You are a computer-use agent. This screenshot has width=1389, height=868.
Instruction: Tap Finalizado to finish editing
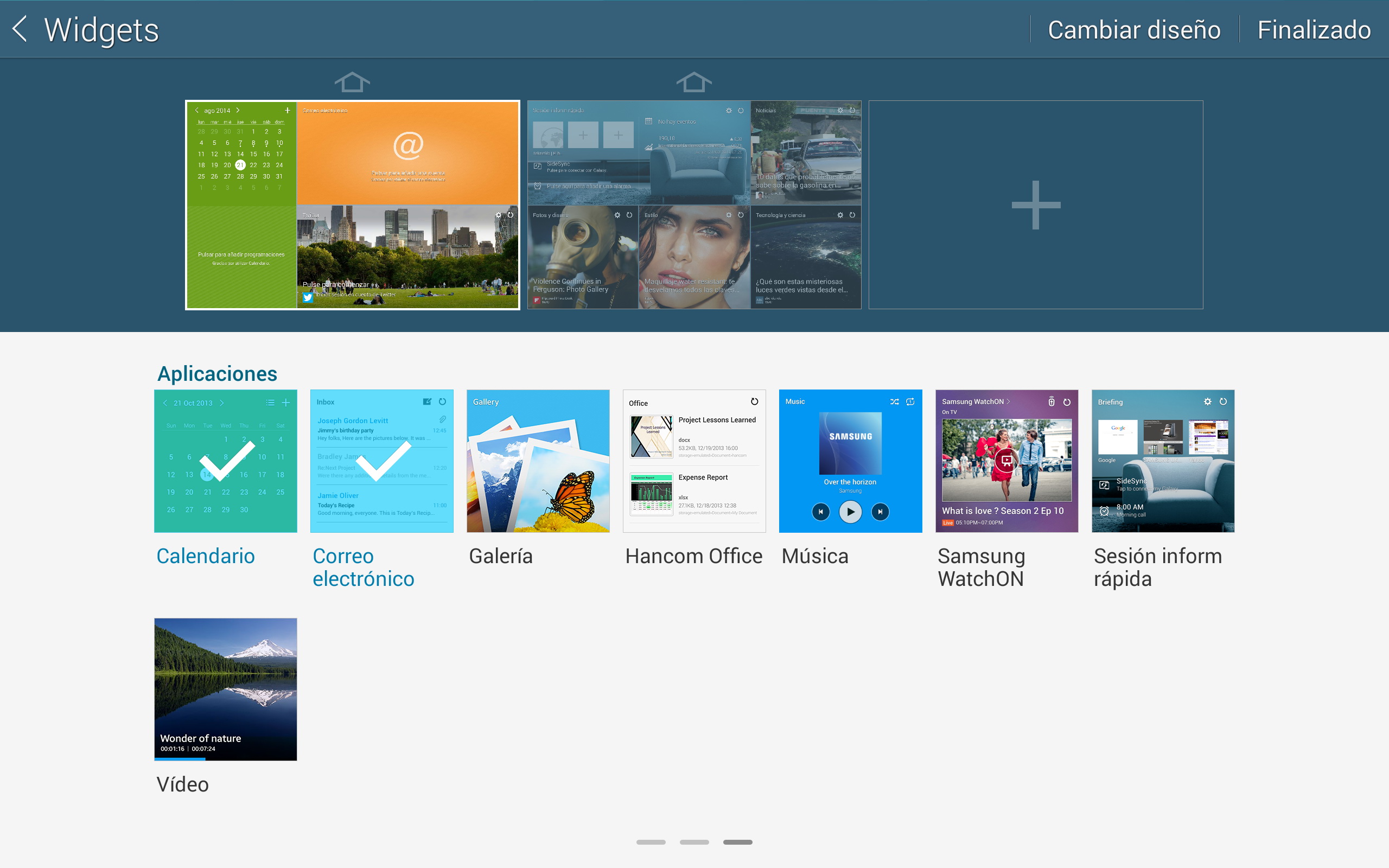coord(1314,30)
